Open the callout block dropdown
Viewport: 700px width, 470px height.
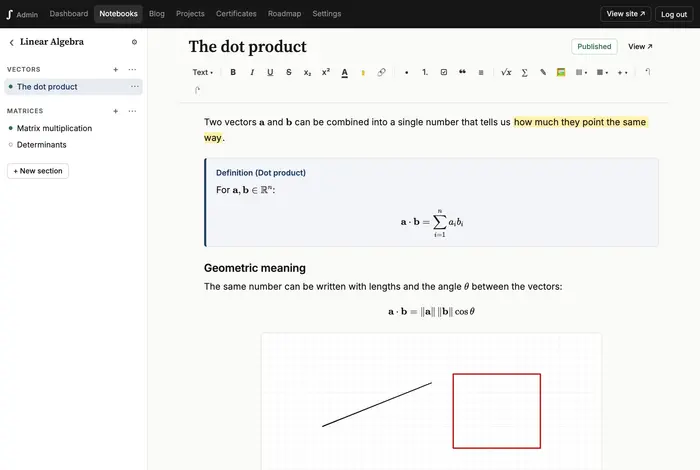[x=602, y=72]
